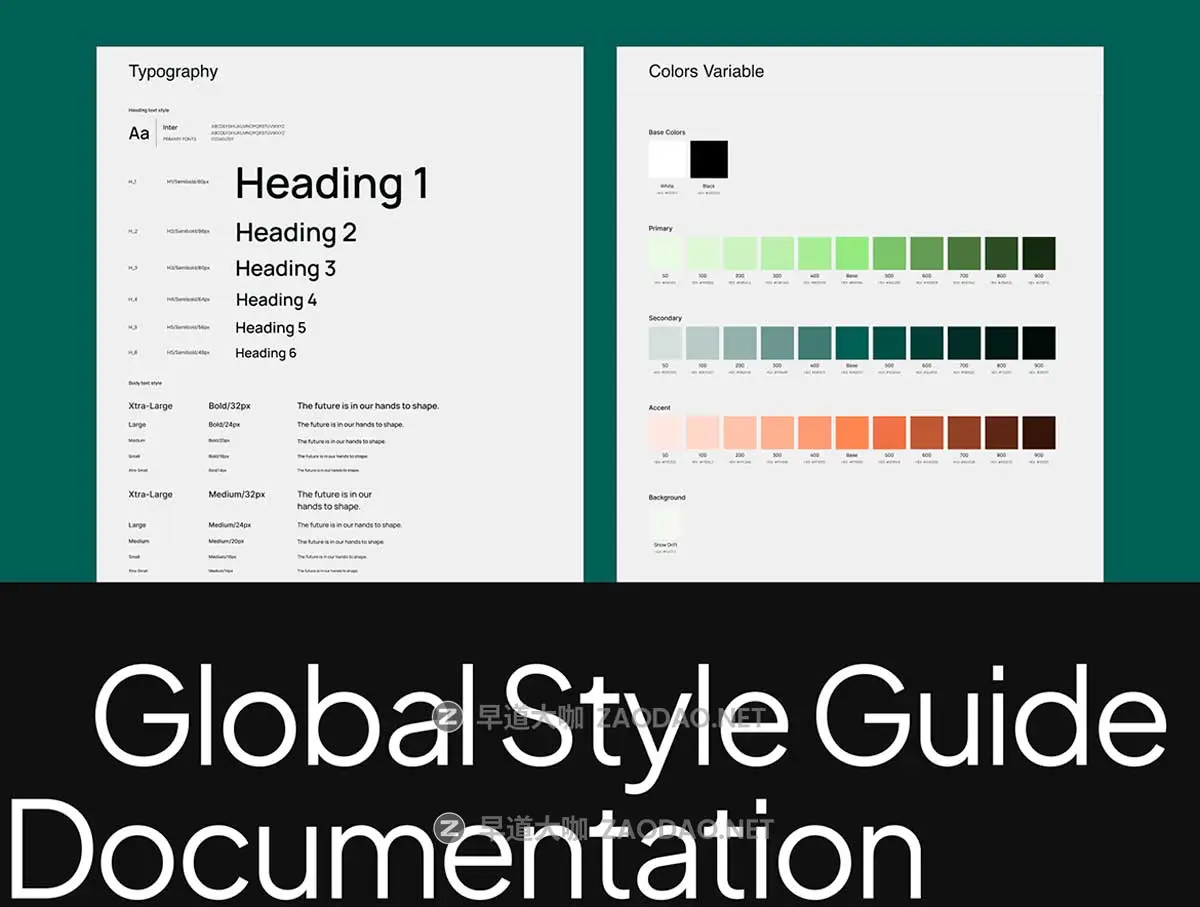
Task: Click the Snow Drift background swatch
Action: [665, 523]
